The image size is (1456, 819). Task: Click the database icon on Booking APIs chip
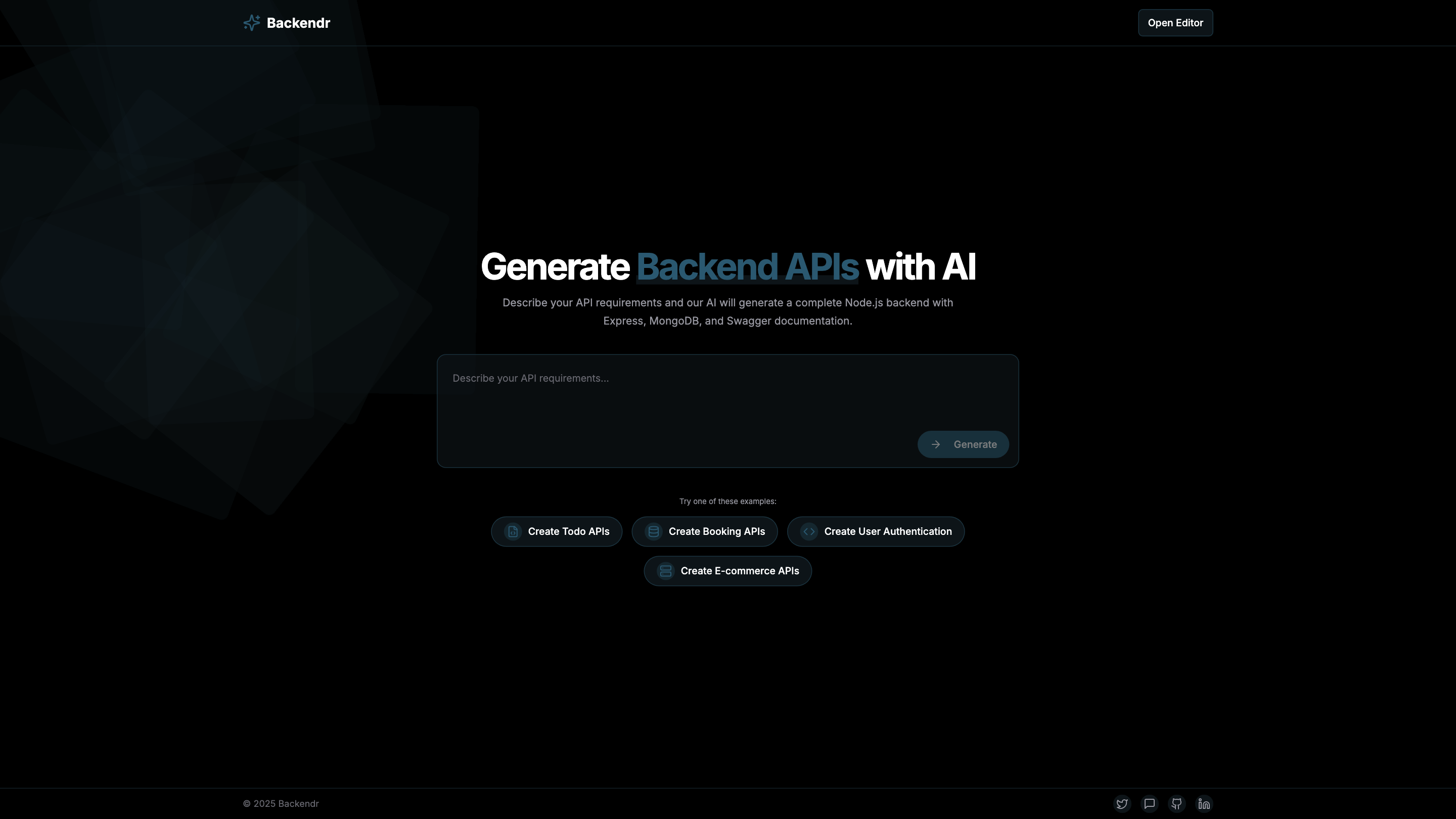[653, 531]
